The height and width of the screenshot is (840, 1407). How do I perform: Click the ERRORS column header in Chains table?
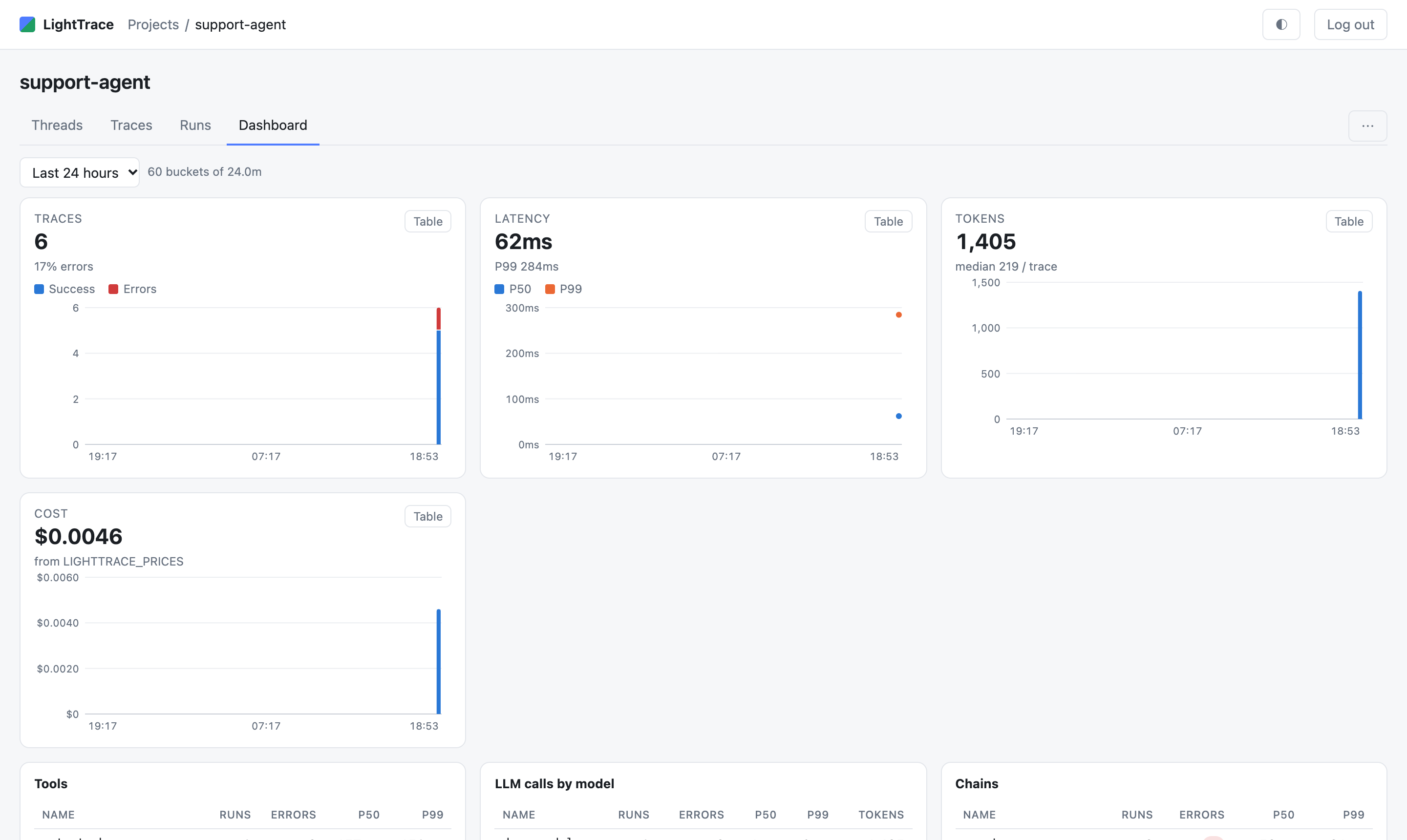pos(1201,815)
